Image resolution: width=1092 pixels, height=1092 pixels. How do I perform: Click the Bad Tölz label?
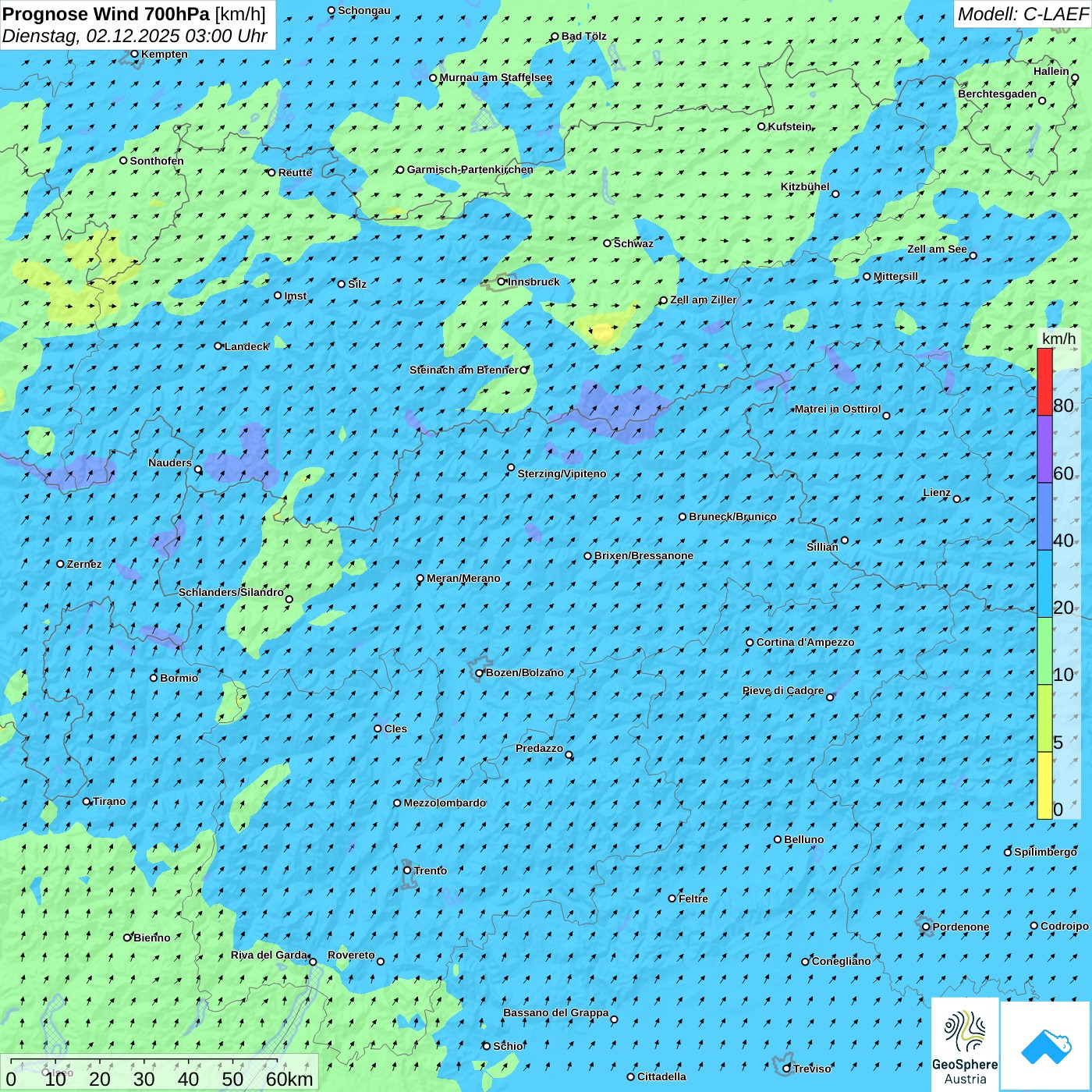point(583,36)
